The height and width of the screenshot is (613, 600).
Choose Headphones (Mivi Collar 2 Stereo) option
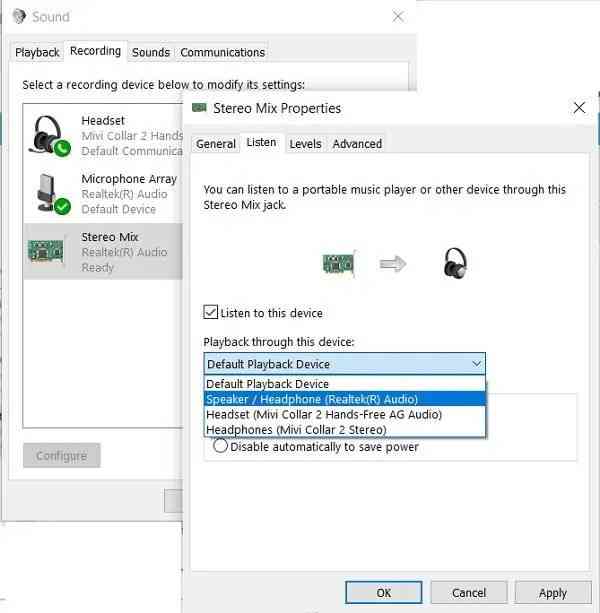(344, 429)
